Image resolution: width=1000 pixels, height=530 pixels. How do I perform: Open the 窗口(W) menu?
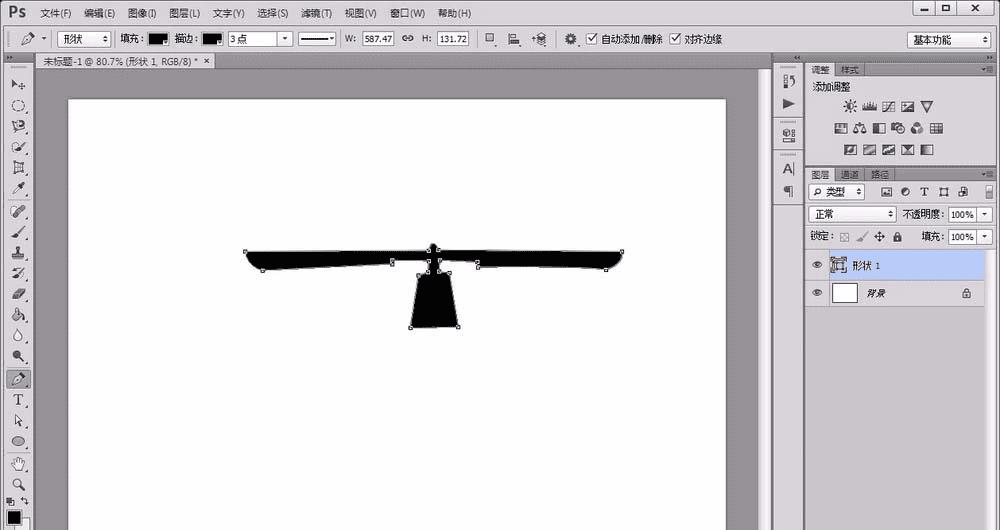pyautogui.click(x=408, y=13)
